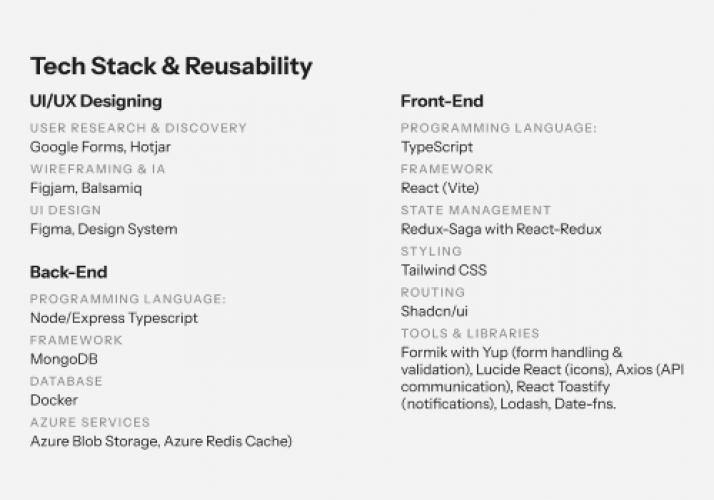
Task: Select the "React (Vite)" entry
Action: pyautogui.click(x=440, y=188)
